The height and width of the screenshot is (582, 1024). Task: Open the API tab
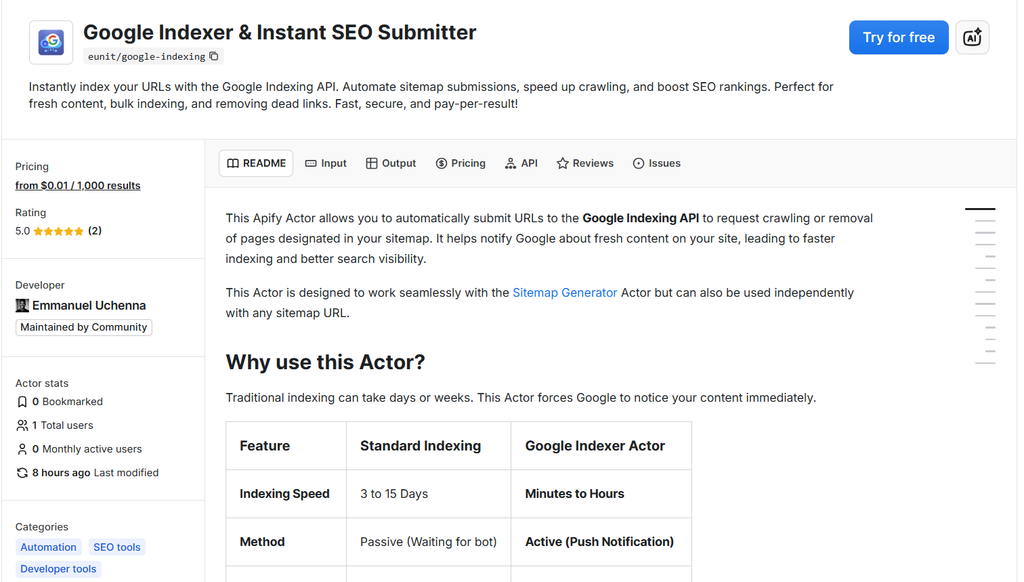pyautogui.click(x=521, y=163)
